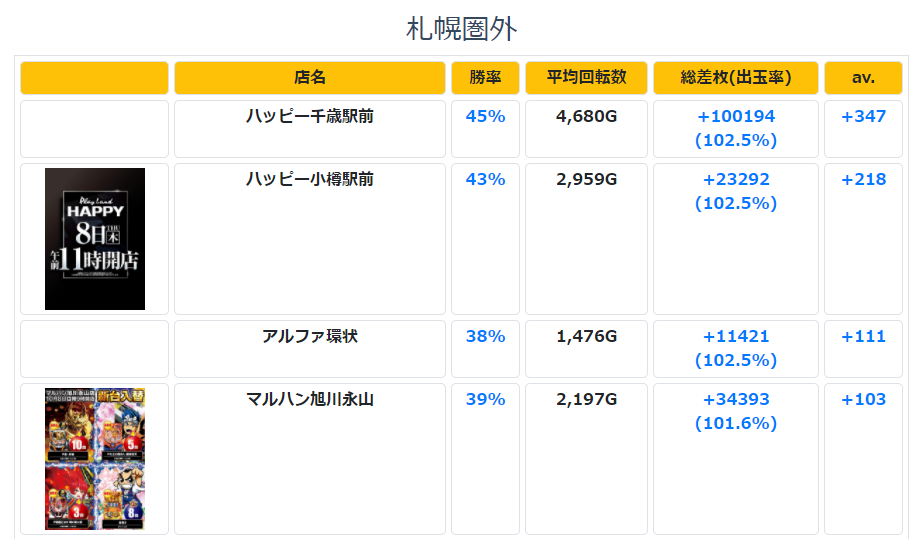
Task: Click the 店名 column header
Action: click(310, 78)
